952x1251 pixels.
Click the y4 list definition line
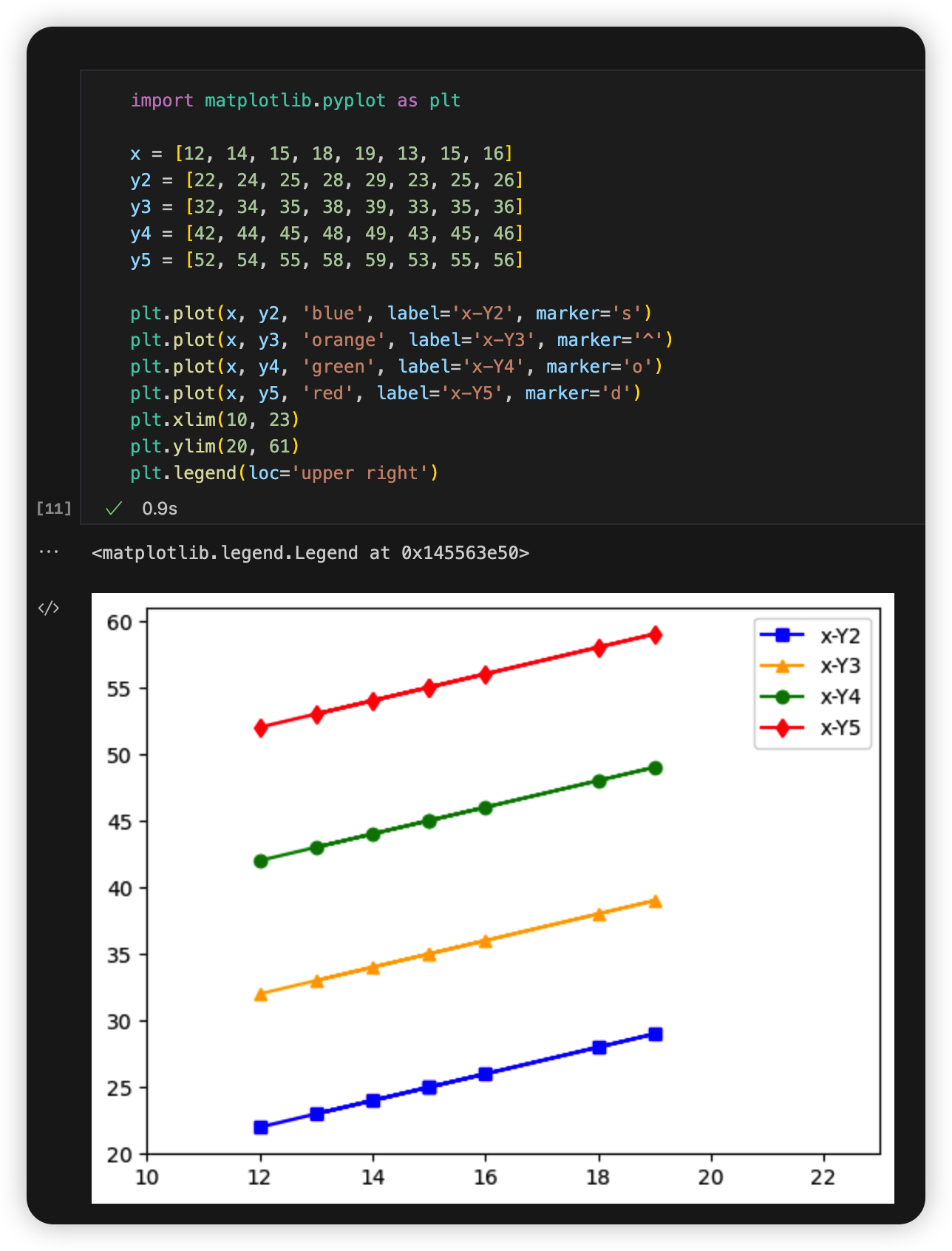point(327,234)
